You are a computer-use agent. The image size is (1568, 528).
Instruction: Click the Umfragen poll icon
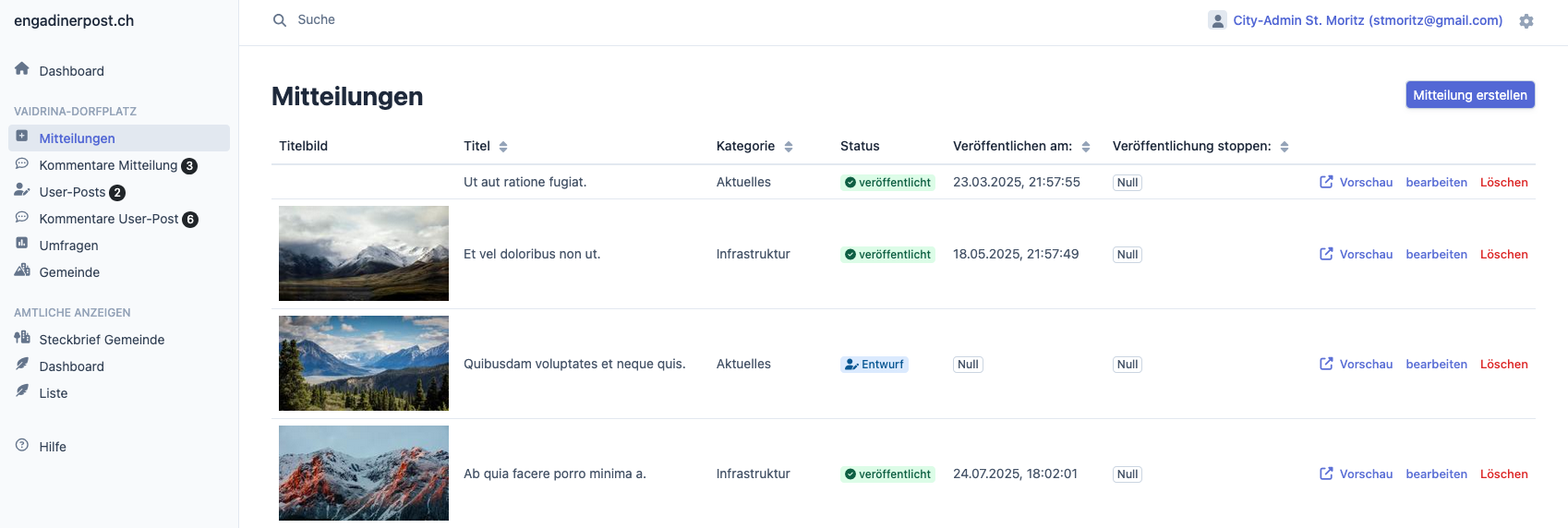[22, 244]
